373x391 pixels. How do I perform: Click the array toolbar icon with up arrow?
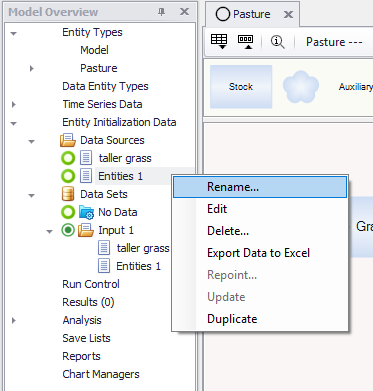click(x=245, y=42)
